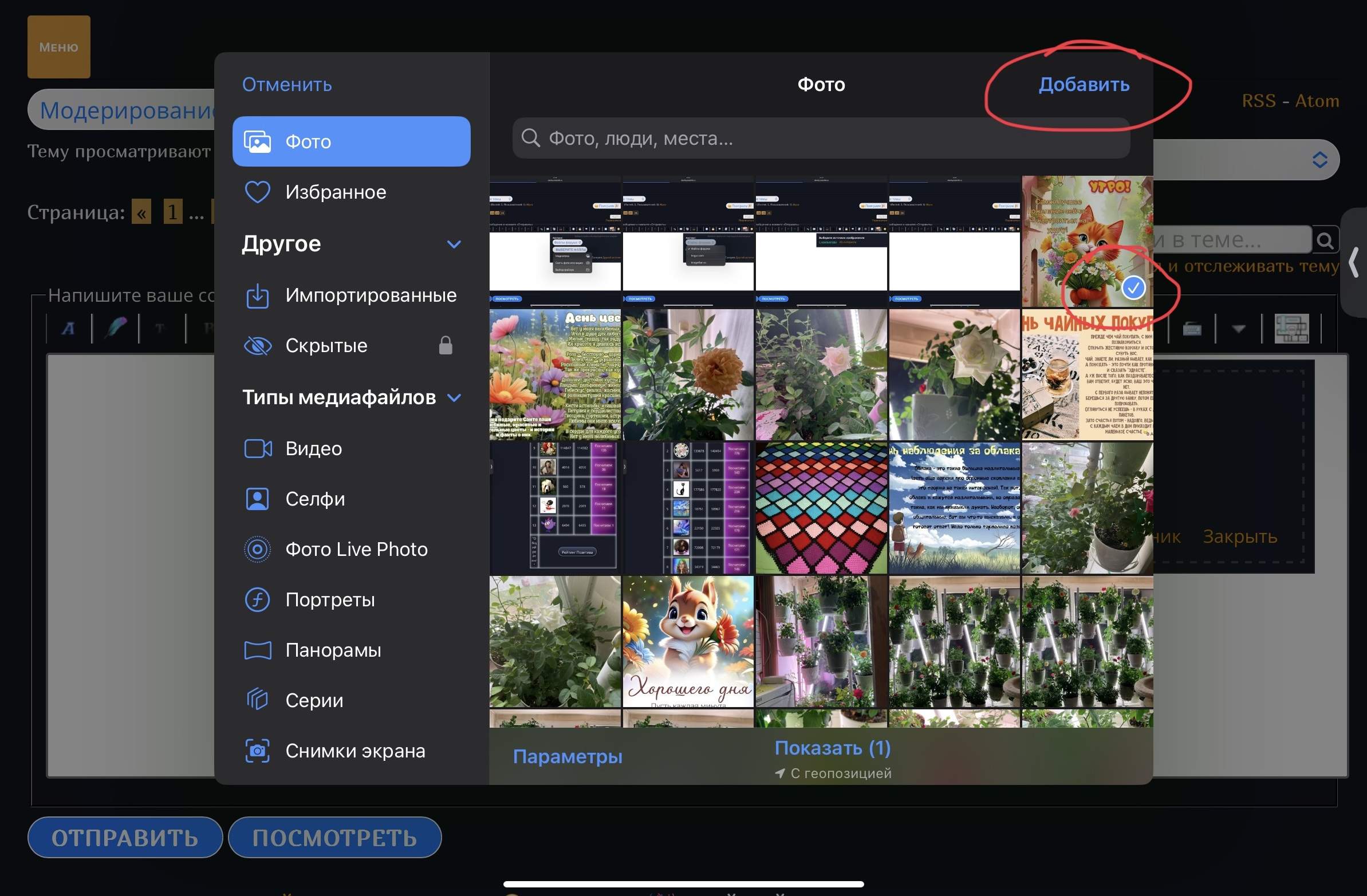1367x896 pixels.
Task: Click Закрыть link in the background panel
Action: (x=1240, y=536)
